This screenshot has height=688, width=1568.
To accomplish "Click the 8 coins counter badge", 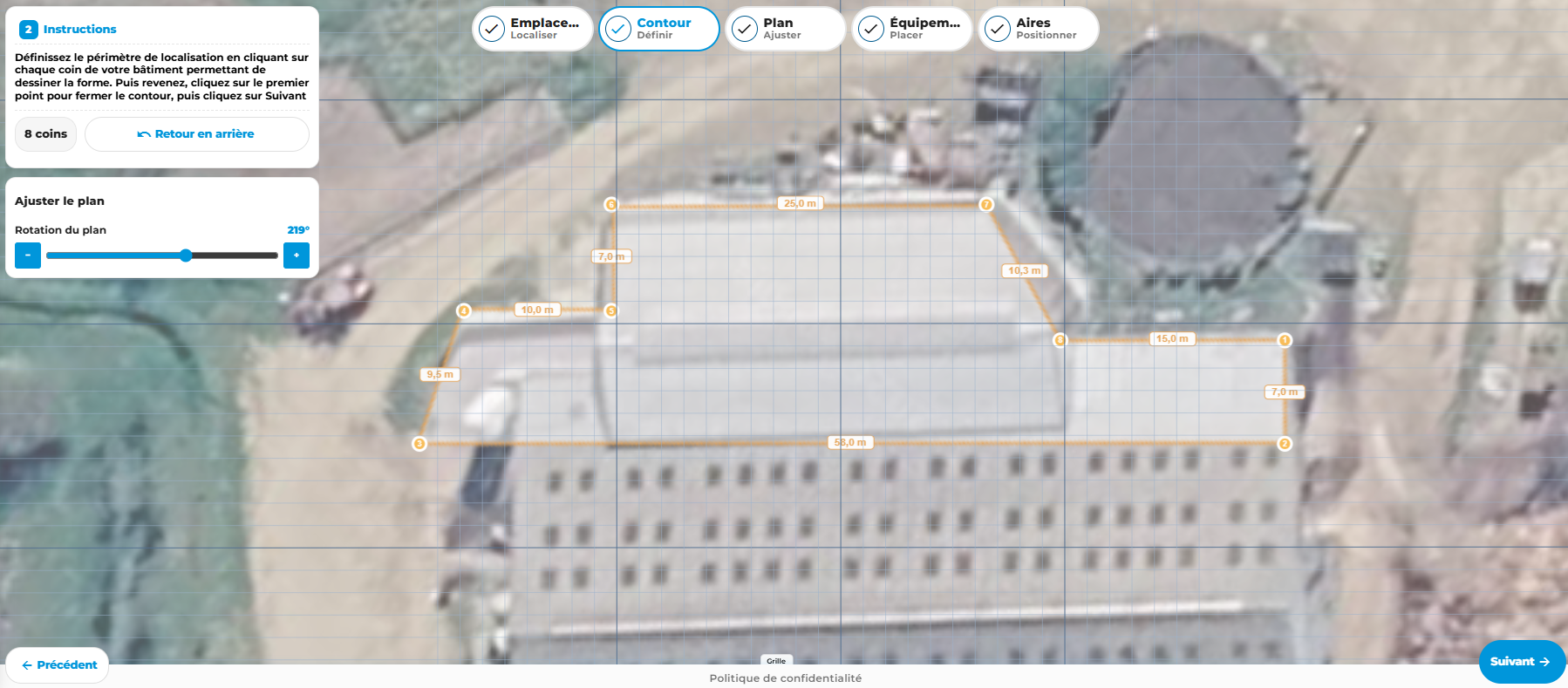I will pos(46,134).
